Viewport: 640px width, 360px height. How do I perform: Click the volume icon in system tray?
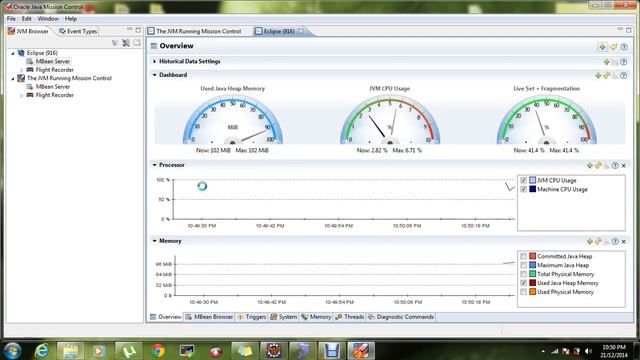point(588,351)
